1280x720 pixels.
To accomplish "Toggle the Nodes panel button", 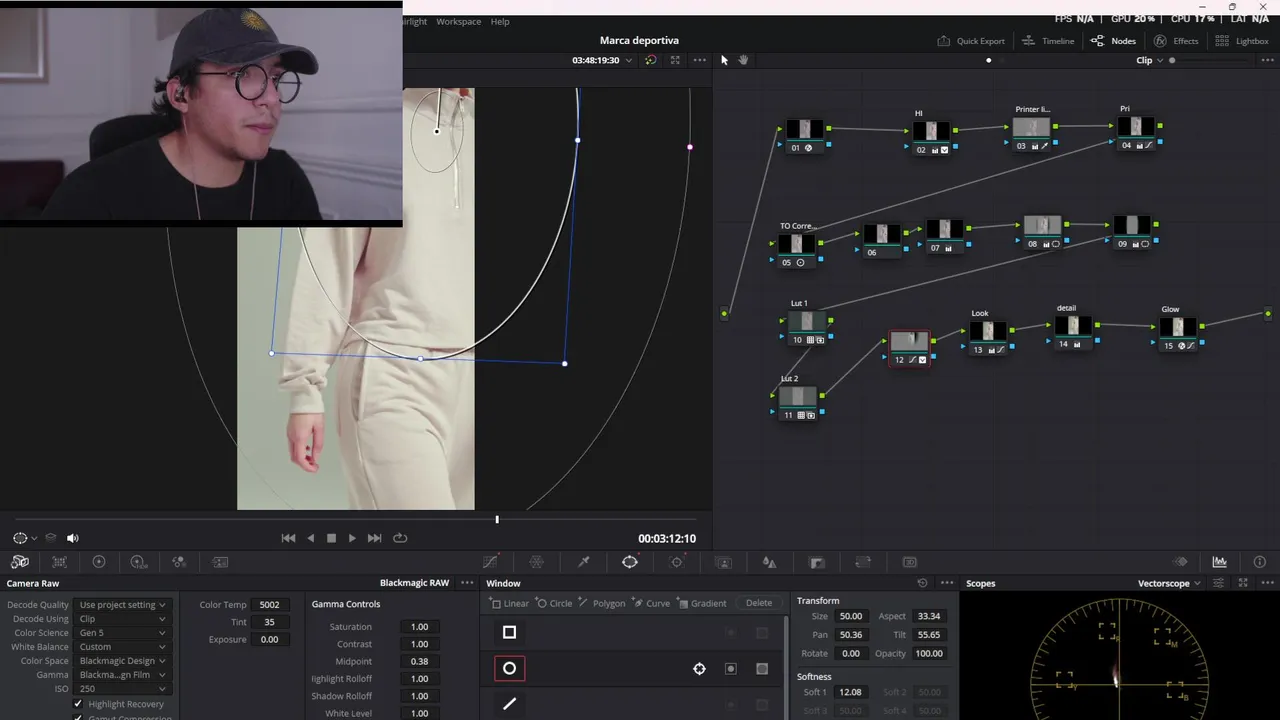I will (1113, 41).
